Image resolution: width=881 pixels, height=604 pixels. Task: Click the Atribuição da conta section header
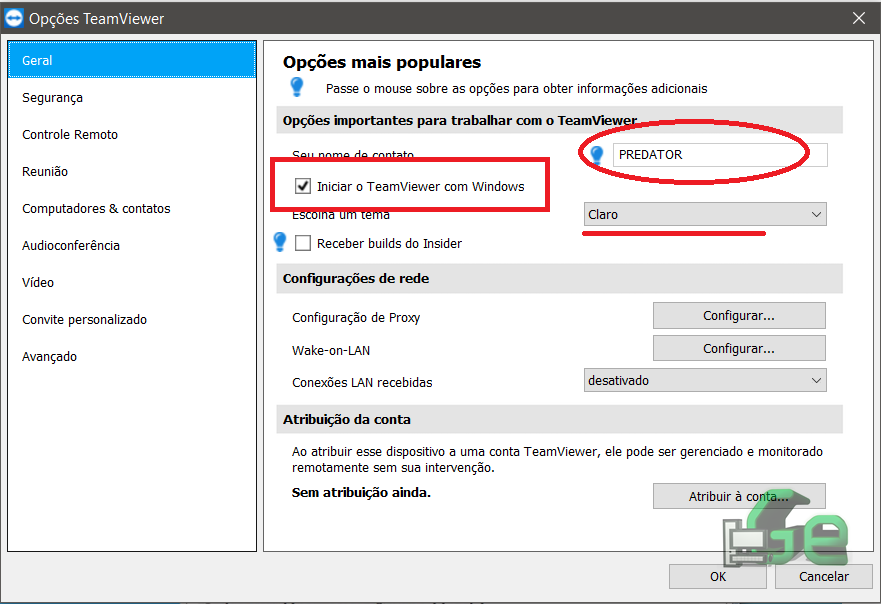[x=559, y=419]
